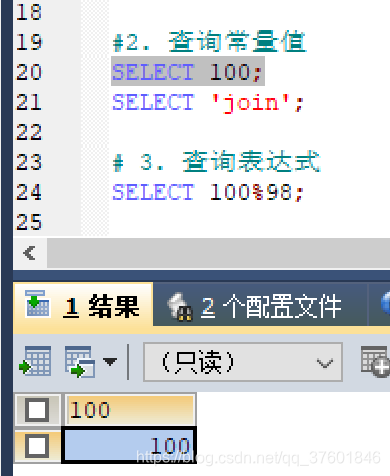Click the profiles tab icon
Screen dimensions: 390x476
click(180, 307)
